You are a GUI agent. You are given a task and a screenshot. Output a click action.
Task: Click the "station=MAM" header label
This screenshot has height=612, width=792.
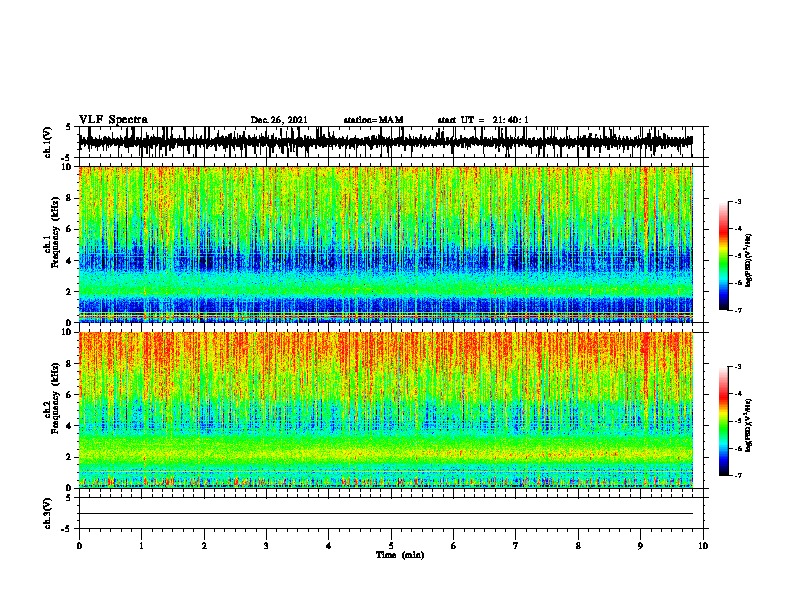(374, 120)
